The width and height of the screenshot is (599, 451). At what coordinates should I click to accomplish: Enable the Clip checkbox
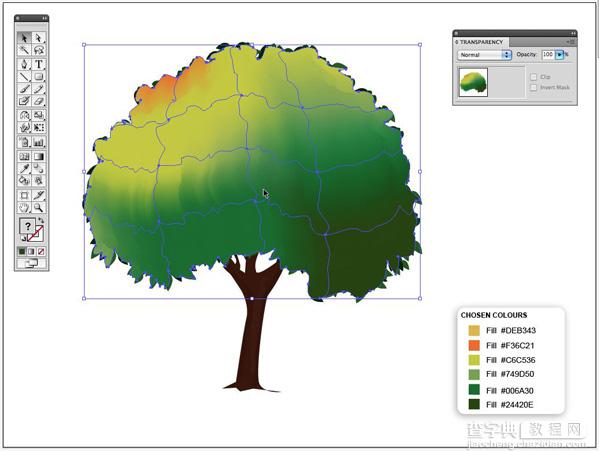pos(533,77)
